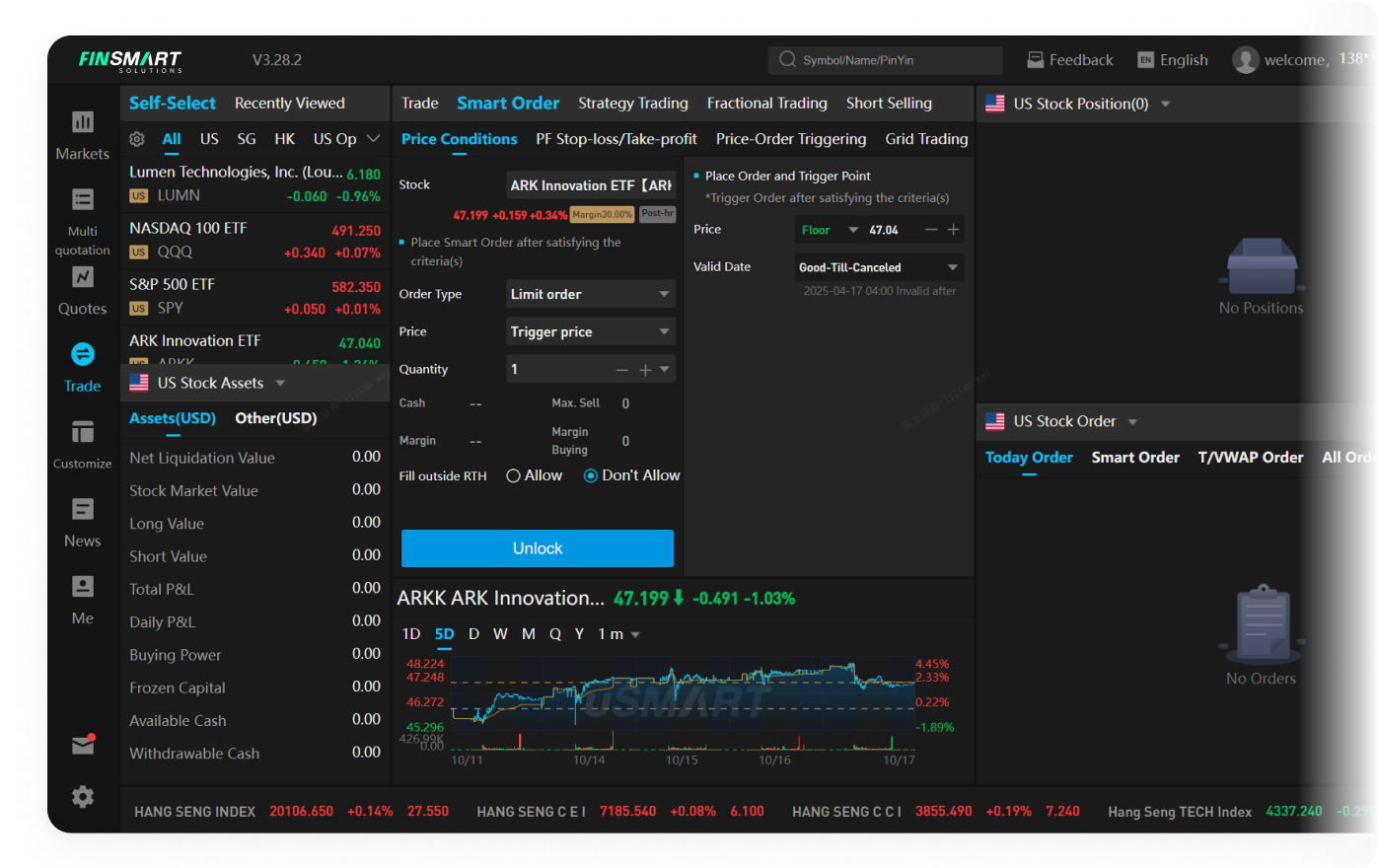
Task: Select the Lumen Technologies LUMN row
Action: pyautogui.click(x=254, y=183)
